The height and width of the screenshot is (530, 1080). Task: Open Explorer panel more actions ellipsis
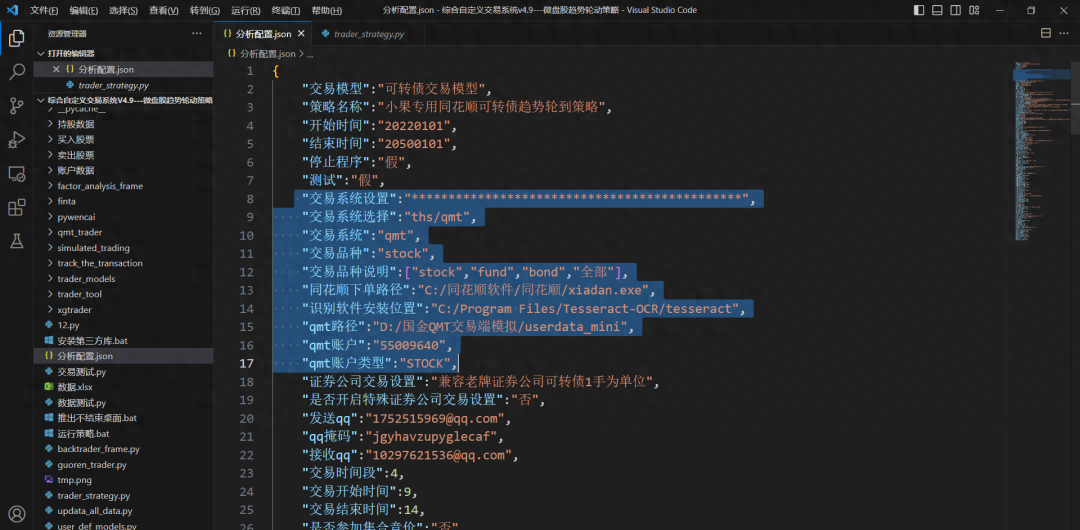(197, 33)
